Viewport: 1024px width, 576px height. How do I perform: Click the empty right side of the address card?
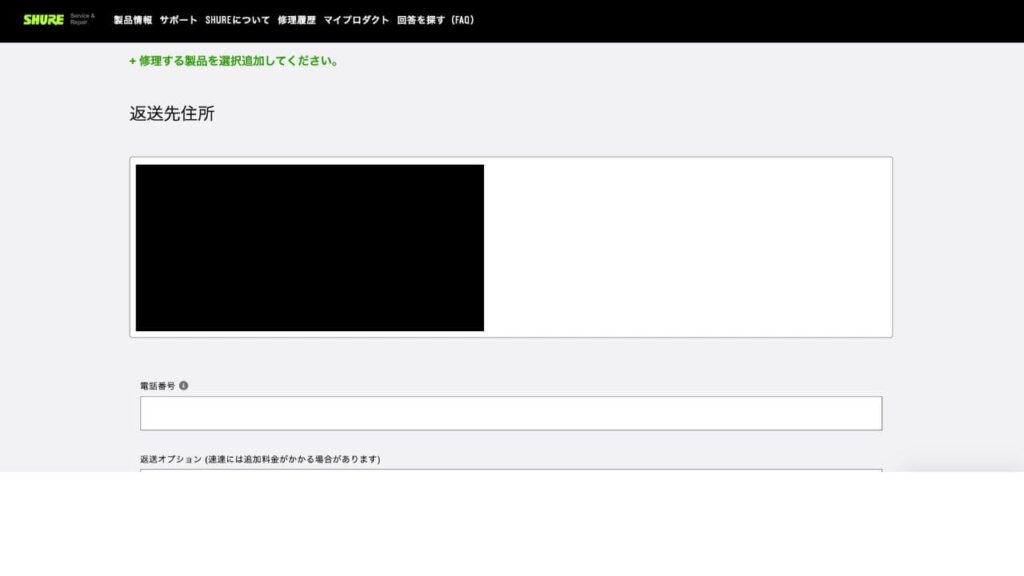coord(688,248)
